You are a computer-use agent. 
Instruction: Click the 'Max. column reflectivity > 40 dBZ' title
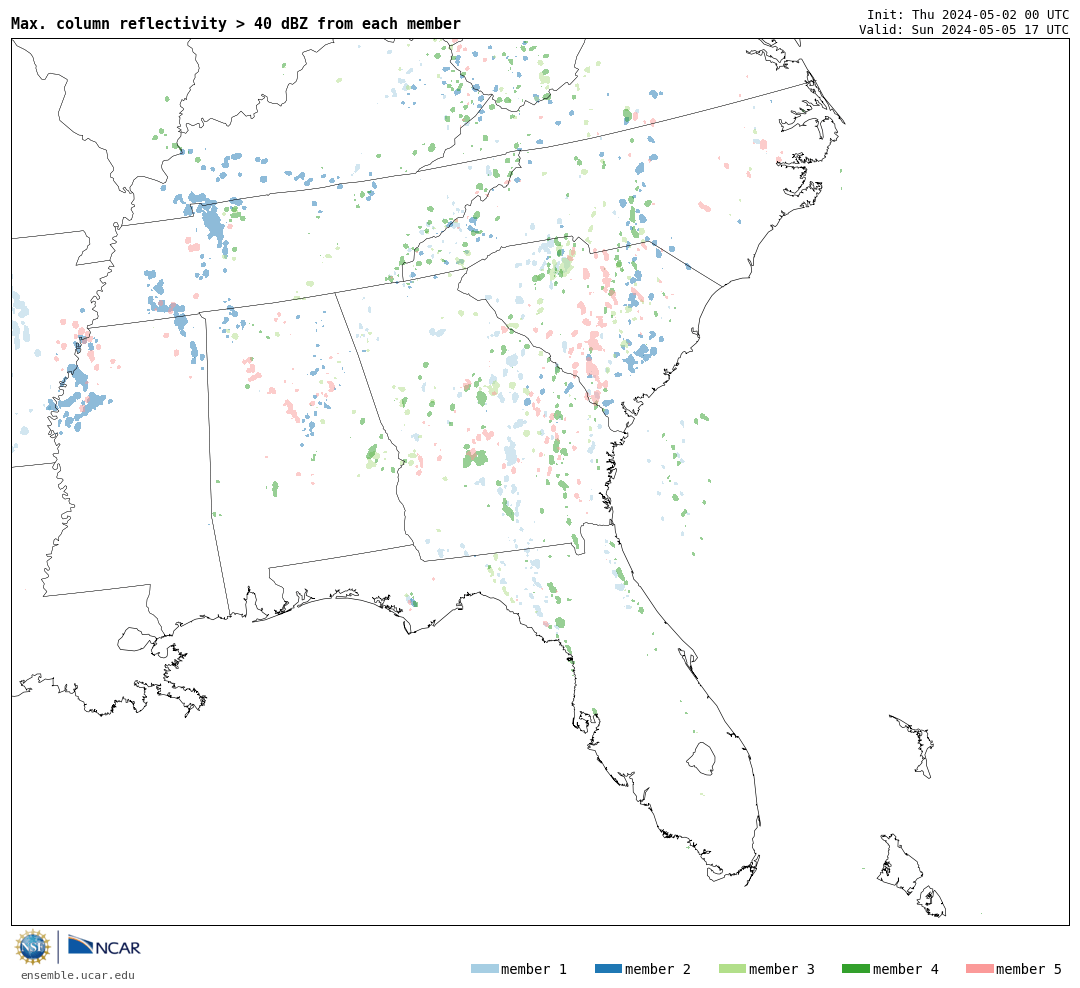tap(236, 23)
